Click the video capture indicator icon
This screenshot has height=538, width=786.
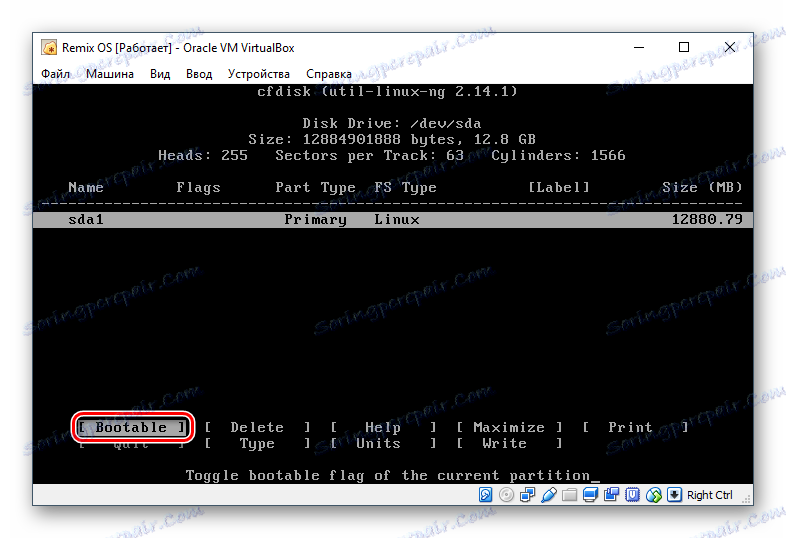pyautogui.click(x=612, y=495)
